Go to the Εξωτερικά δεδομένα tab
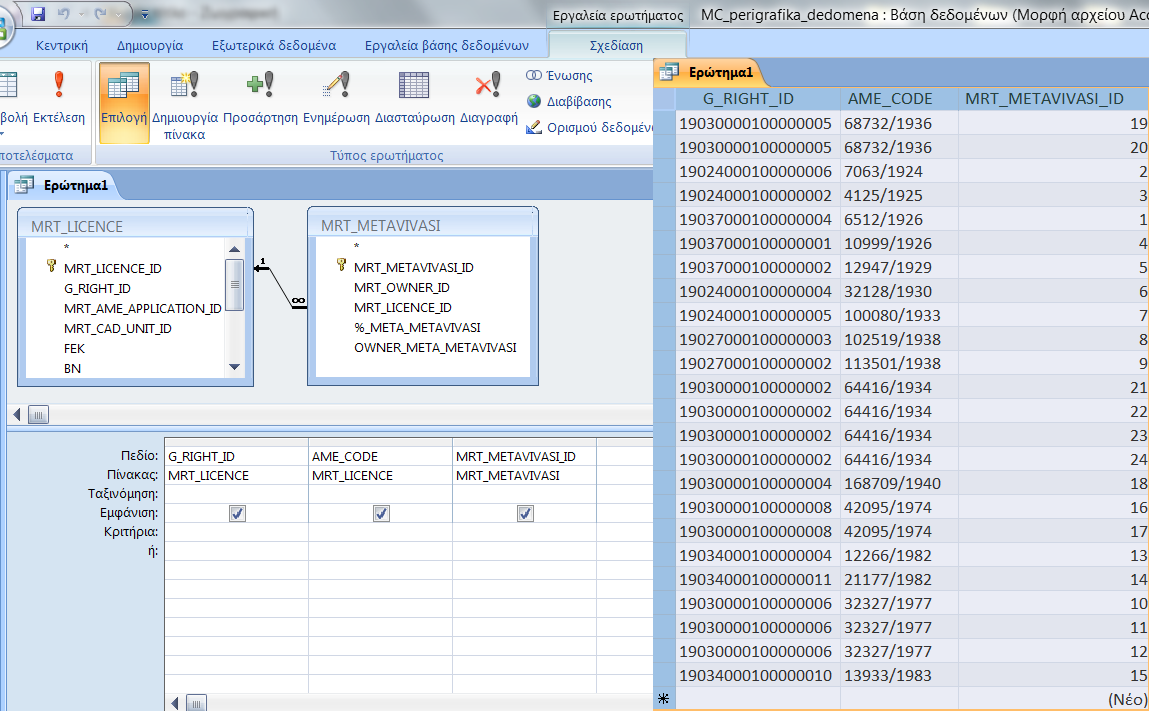 coord(274,45)
